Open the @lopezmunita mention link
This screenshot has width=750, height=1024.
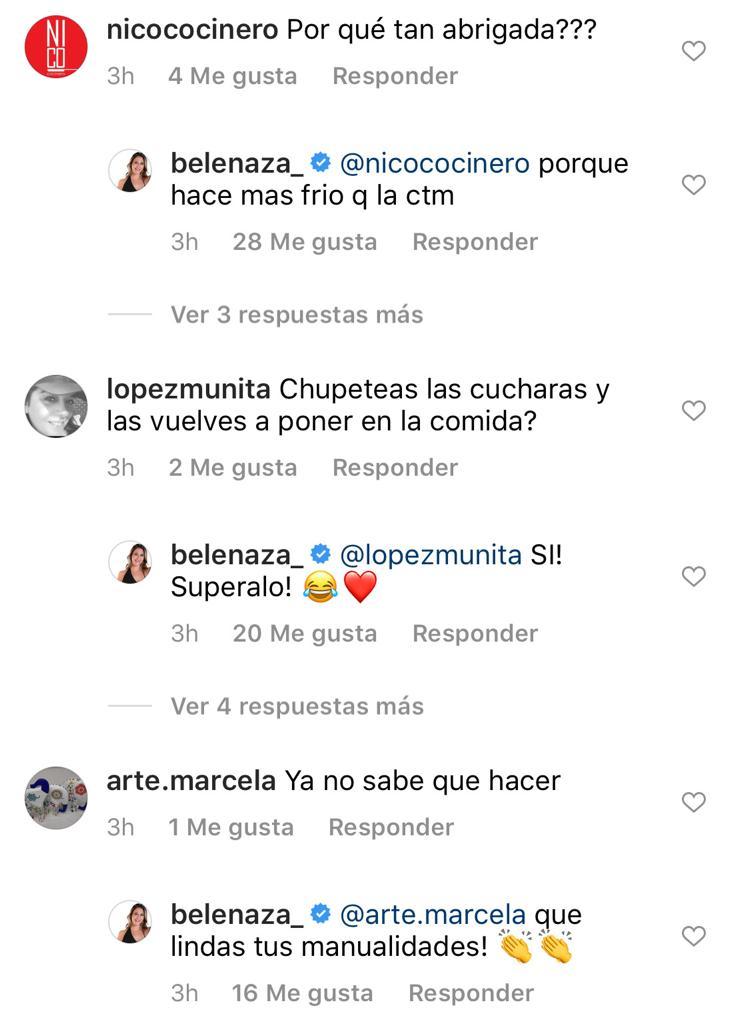tap(428, 552)
